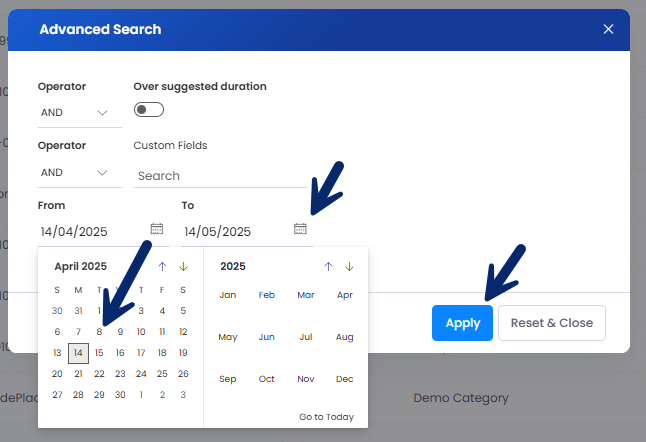Select Jan in the month picker
Image resolution: width=646 pixels, height=442 pixels.
pyautogui.click(x=228, y=295)
